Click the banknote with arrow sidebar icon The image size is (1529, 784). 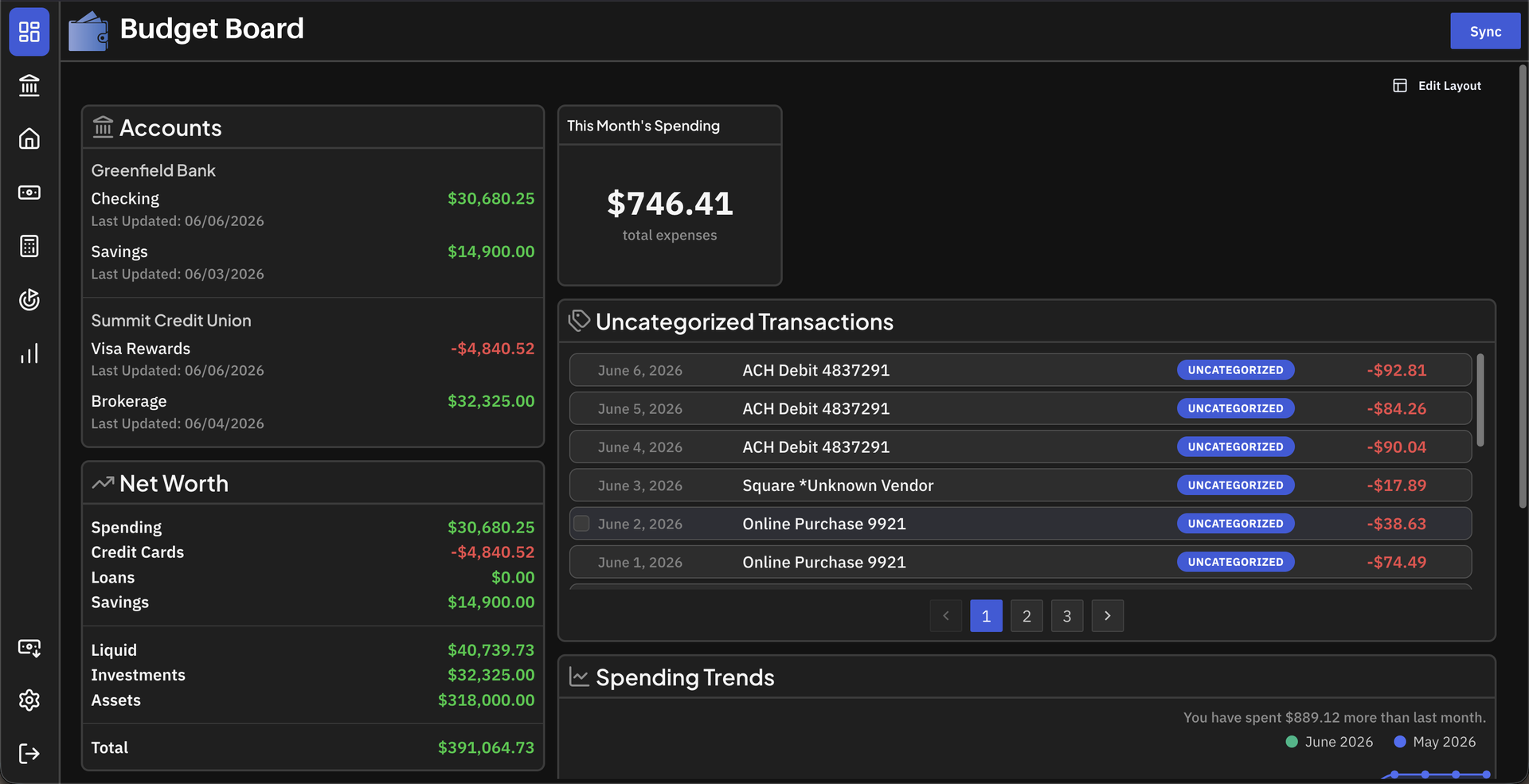(x=29, y=648)
